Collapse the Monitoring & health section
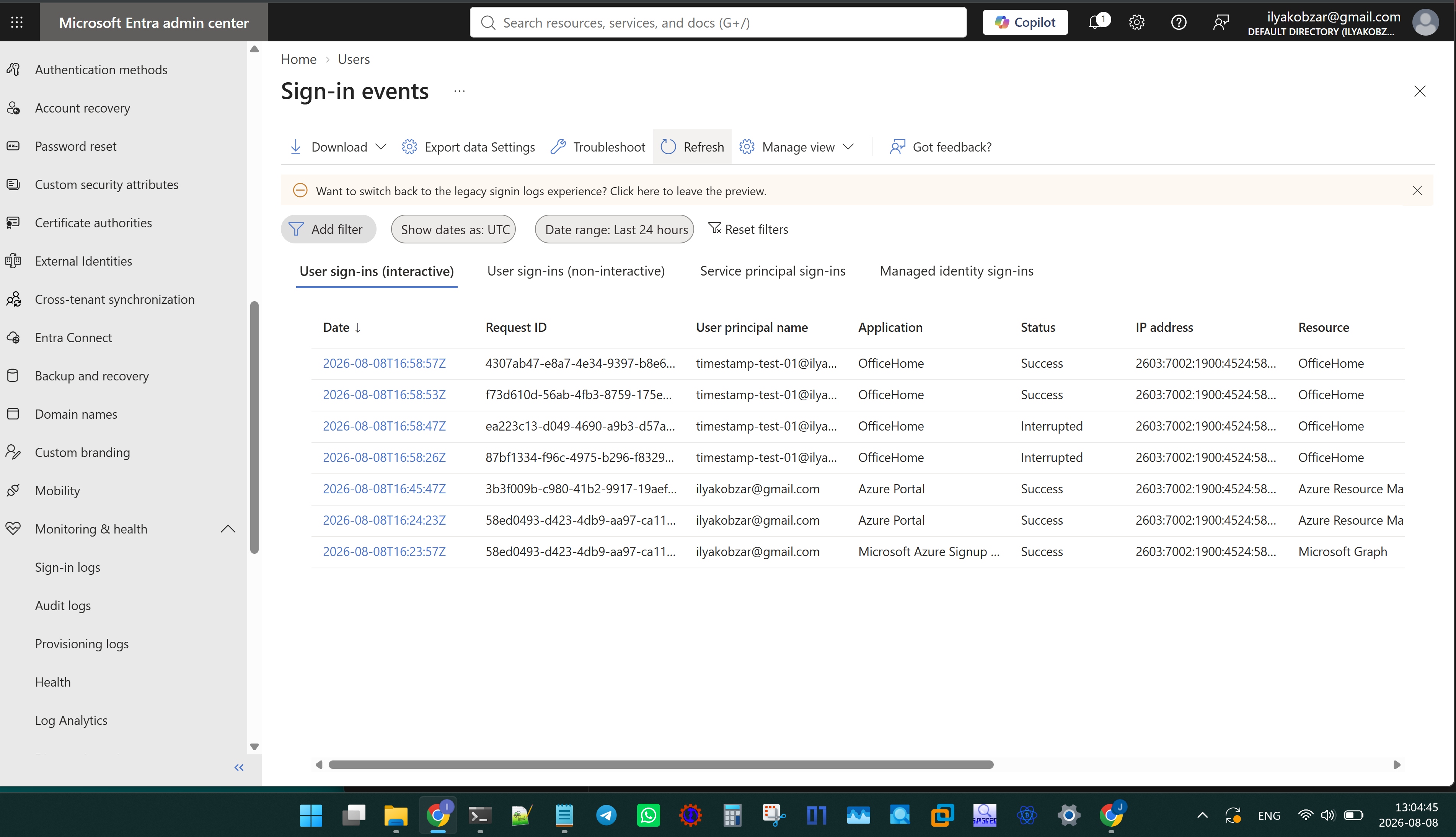The width and height of the screenshot is (1456, 837). pos(228,529)
